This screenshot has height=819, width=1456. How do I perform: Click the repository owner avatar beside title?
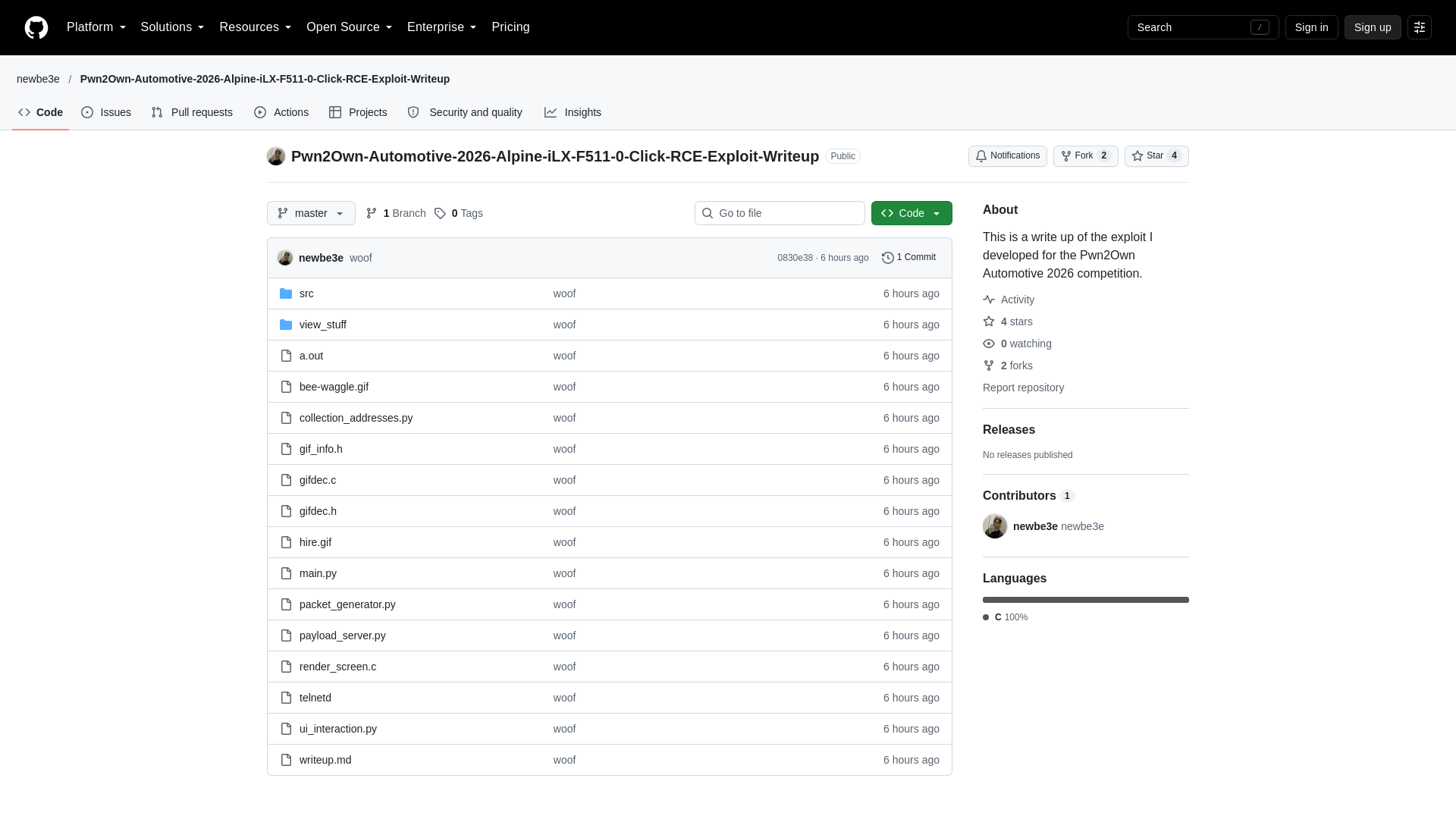tap(276, 156)
